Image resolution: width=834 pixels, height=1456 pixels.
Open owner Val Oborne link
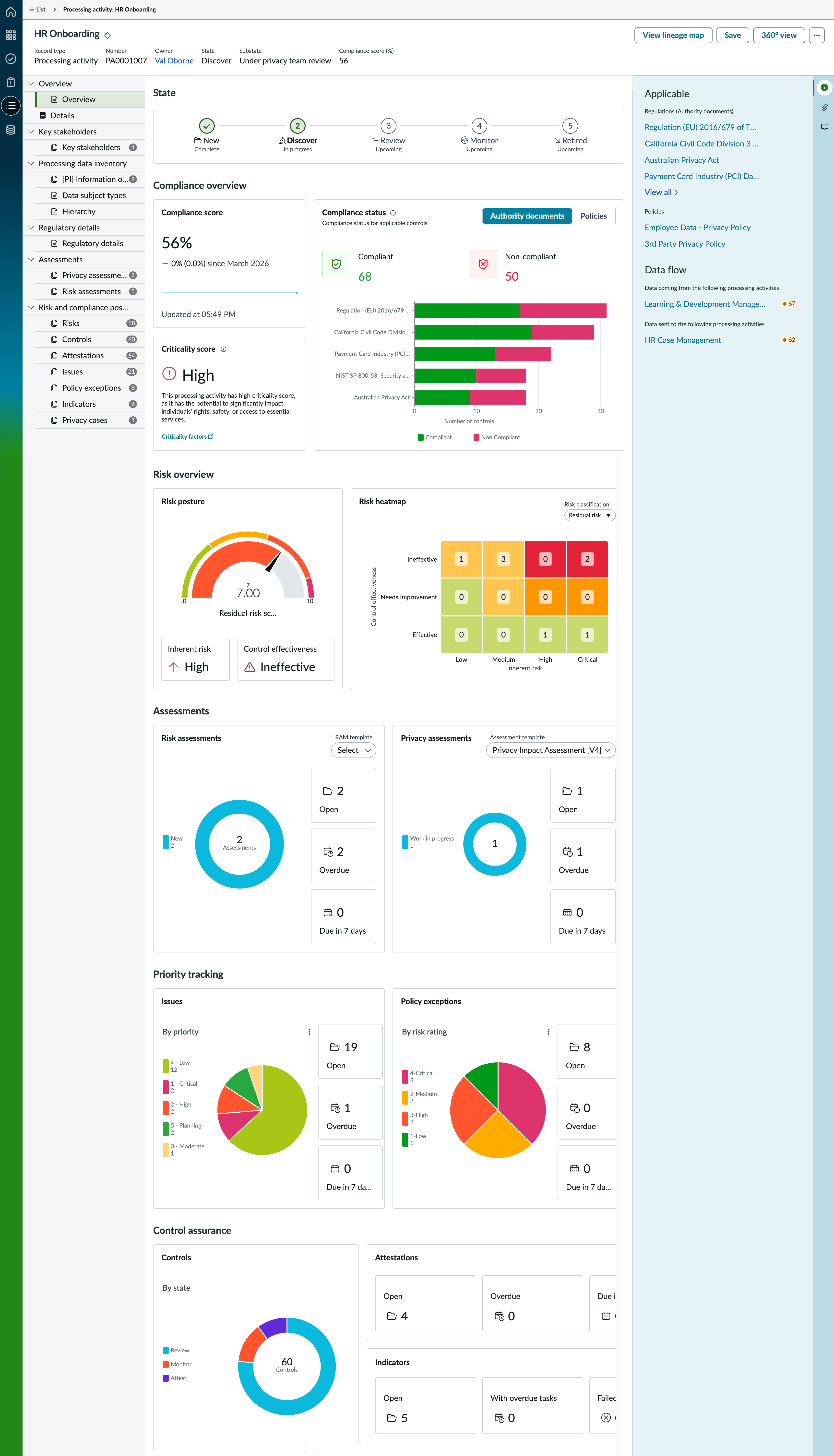(x=174, y=61)
